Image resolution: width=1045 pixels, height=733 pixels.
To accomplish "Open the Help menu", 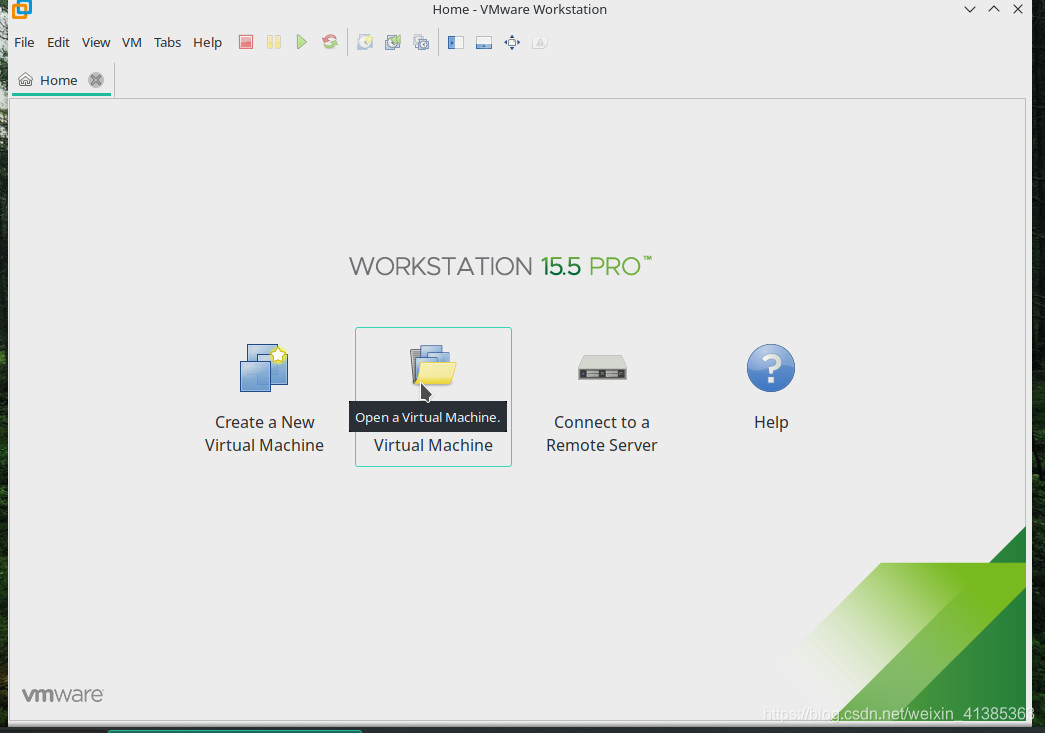I will tap(207, 43).
